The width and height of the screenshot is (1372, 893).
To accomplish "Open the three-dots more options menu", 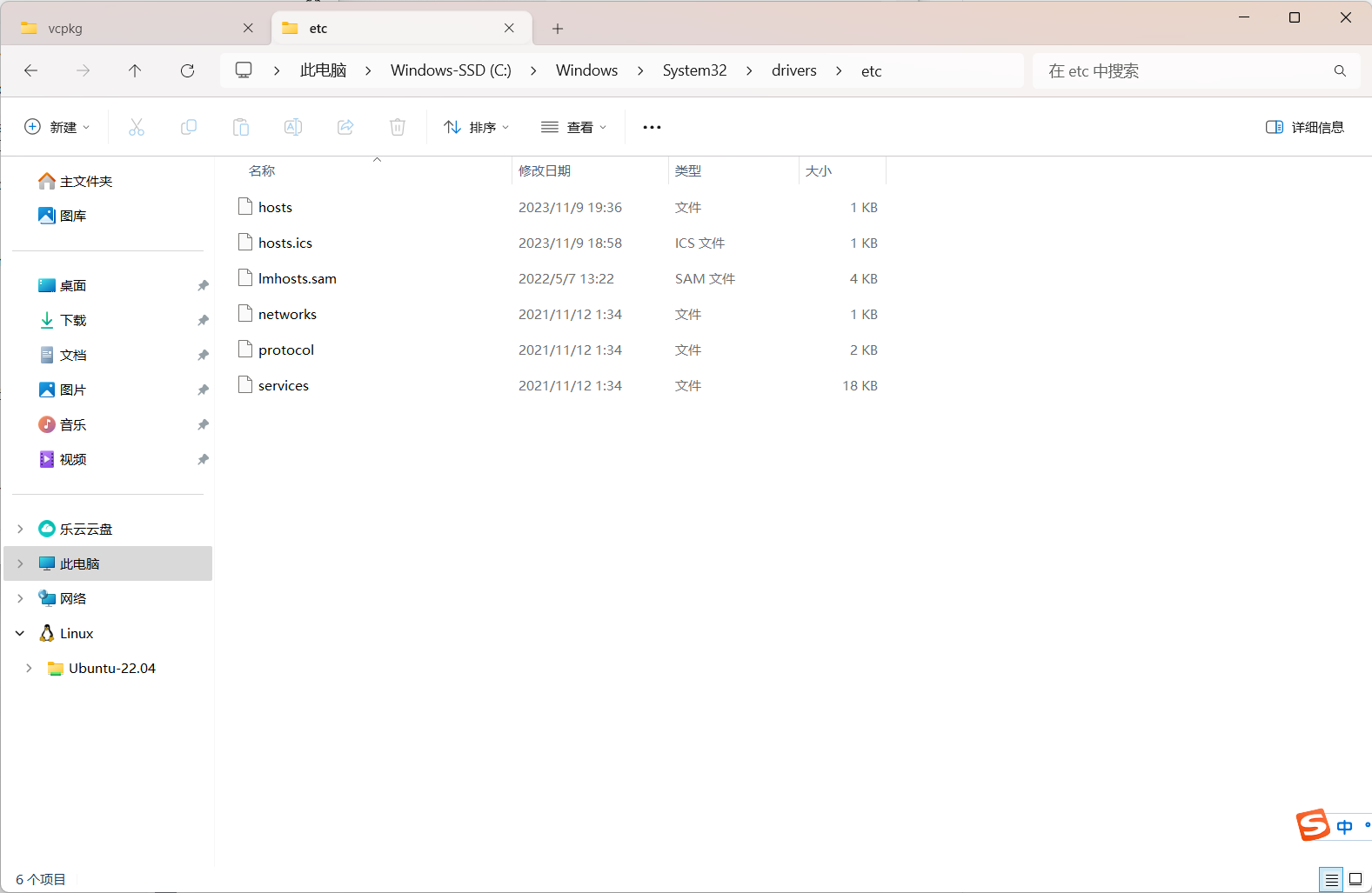I will (x=652, y=127).
